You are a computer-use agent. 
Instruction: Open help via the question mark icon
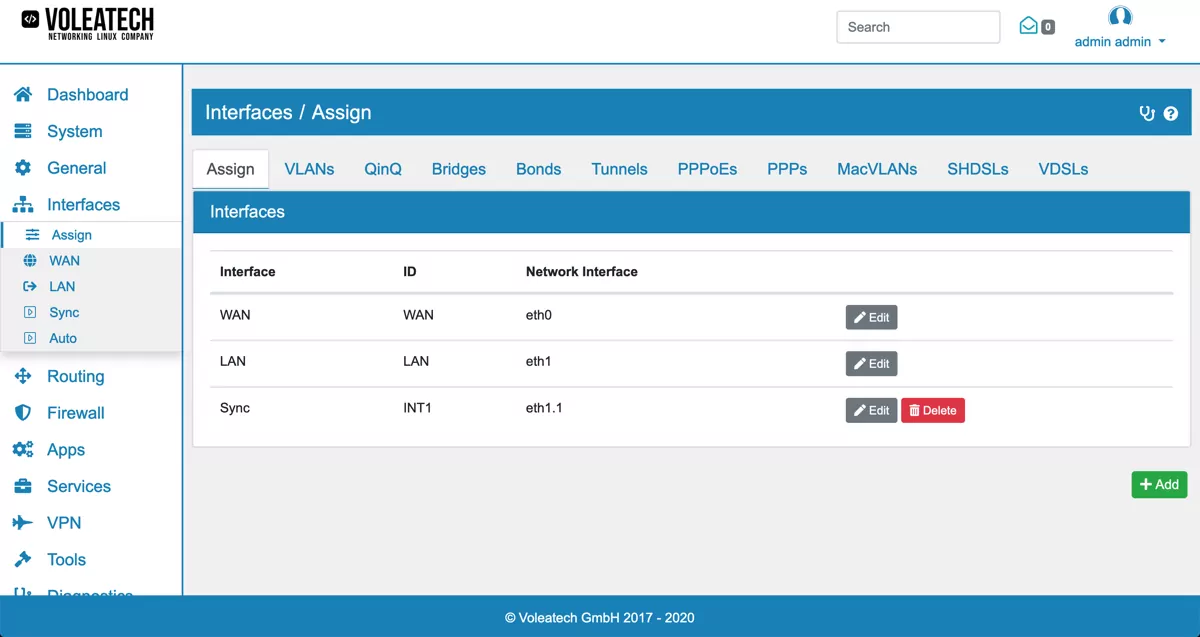point(1171,113)
